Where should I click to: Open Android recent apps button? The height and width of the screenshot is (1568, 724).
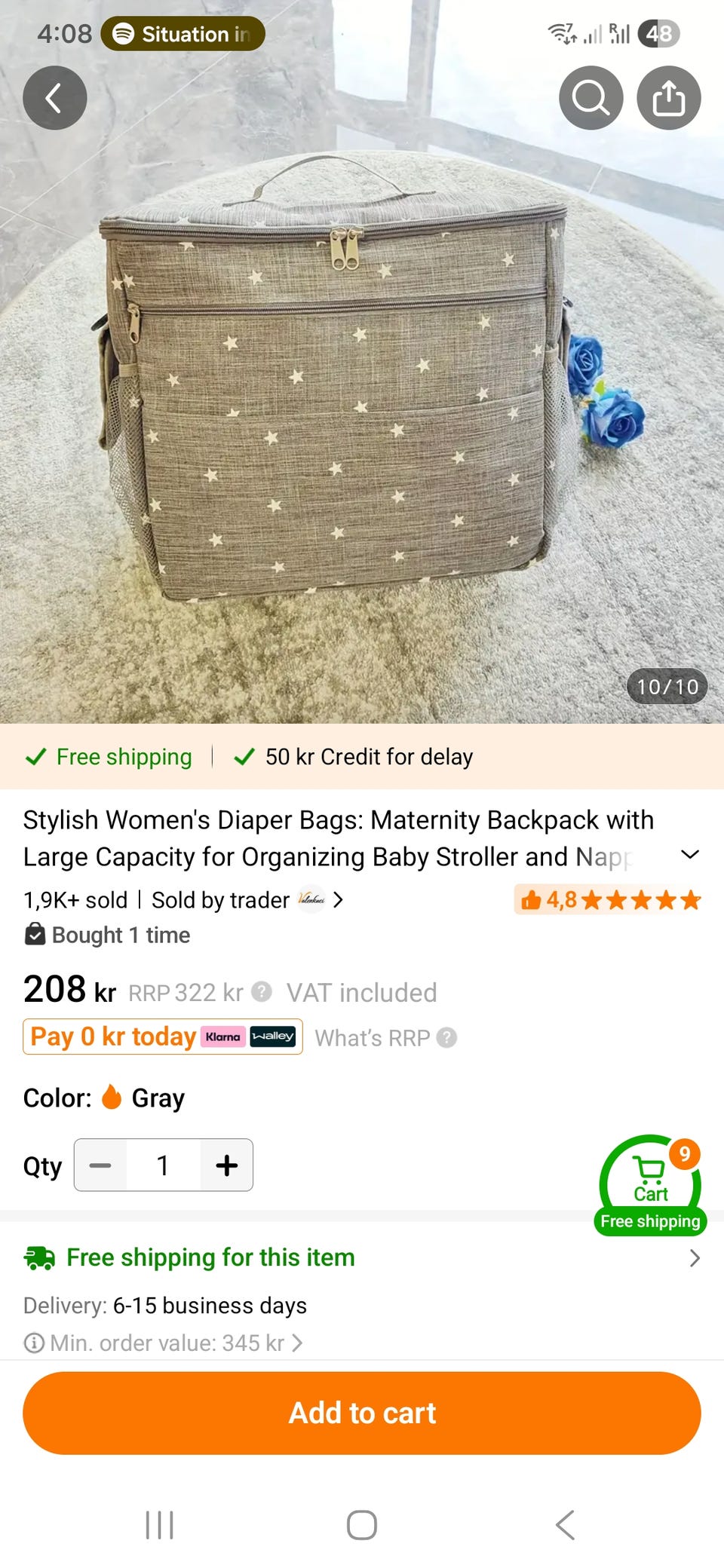pos(159,1525)
